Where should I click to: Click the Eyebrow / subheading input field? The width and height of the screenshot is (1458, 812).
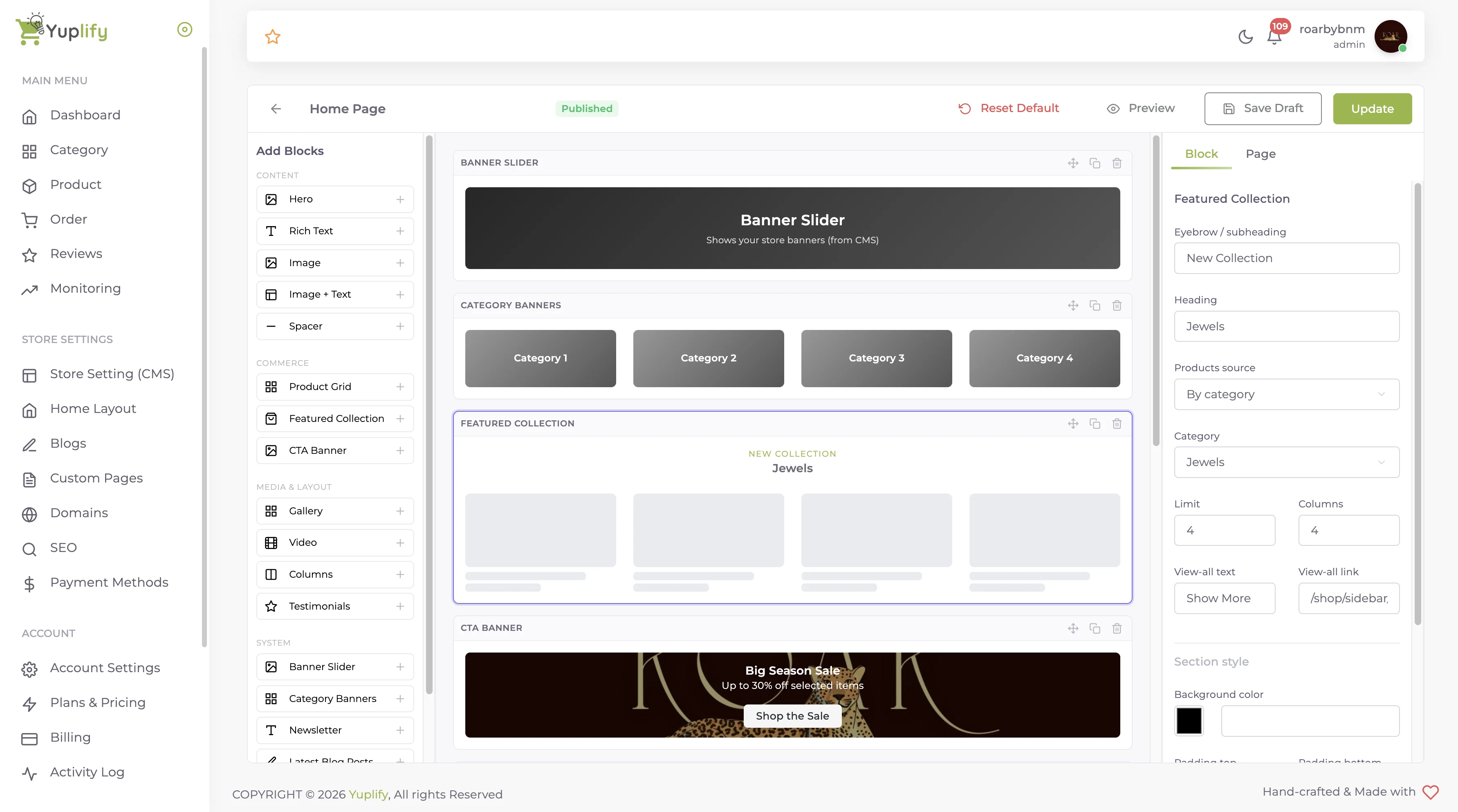1287,258
